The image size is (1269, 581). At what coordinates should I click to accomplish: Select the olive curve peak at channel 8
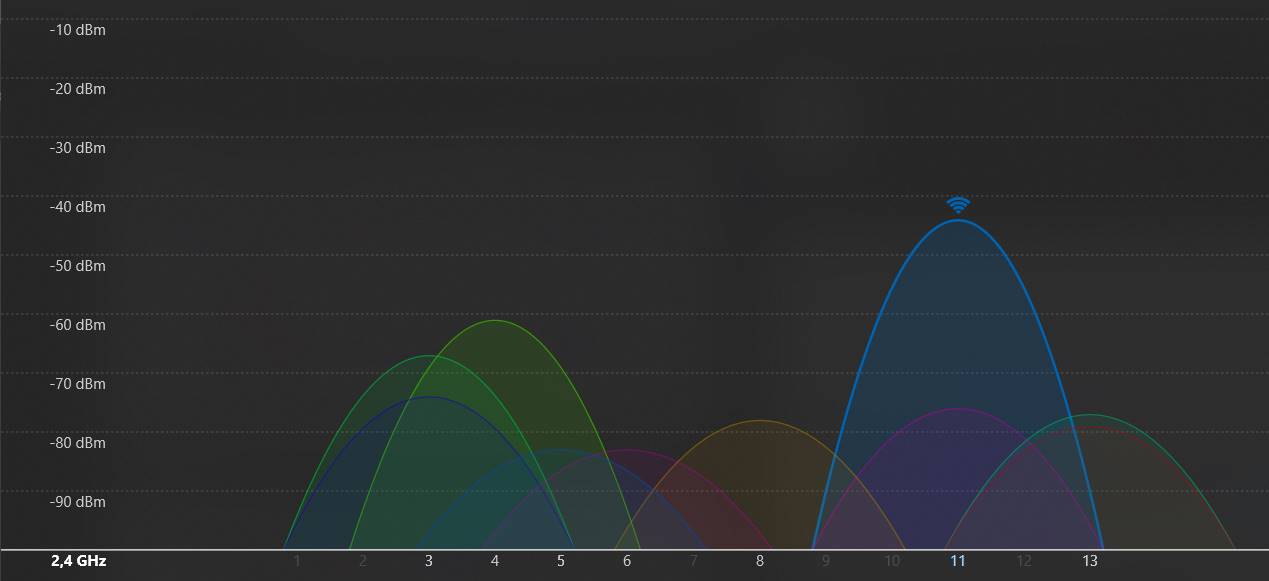pyautogui.click(x=760, y=421)
